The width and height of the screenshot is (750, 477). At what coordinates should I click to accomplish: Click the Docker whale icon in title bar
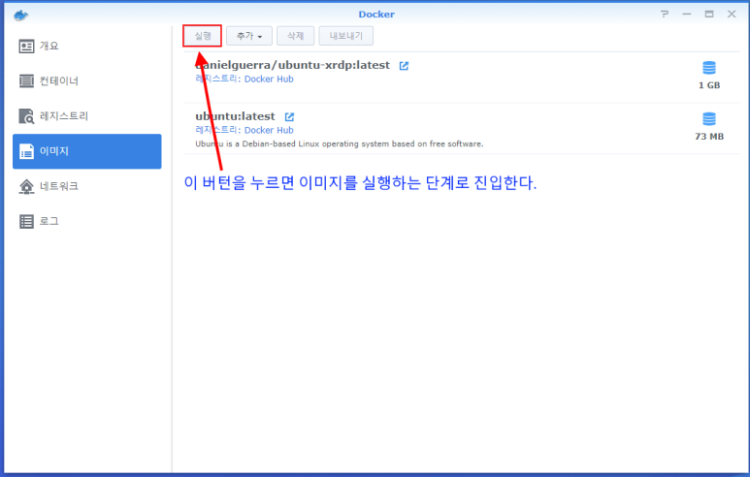22,14
